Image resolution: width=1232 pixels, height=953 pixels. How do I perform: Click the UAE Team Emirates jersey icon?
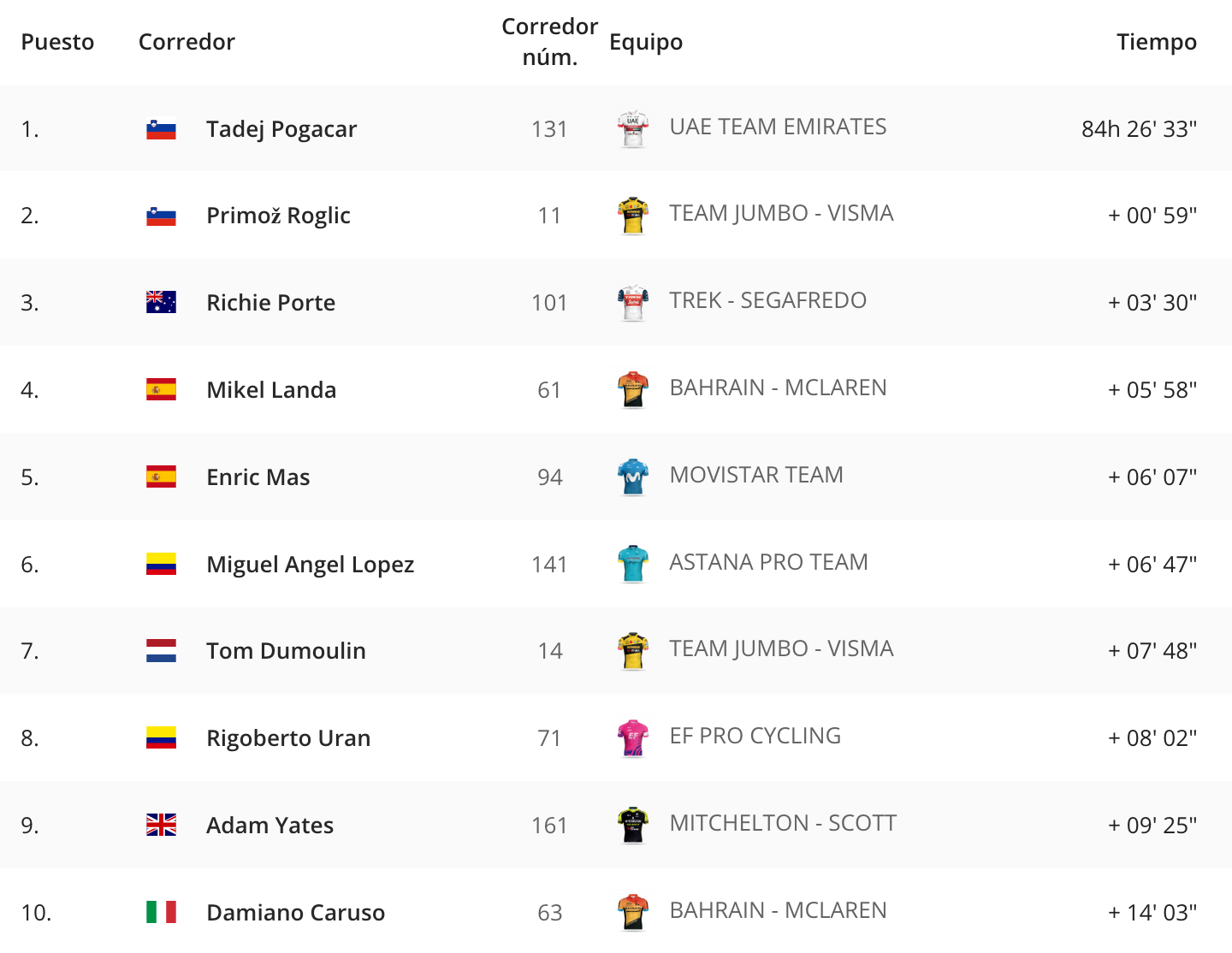pyautogui.click(x=633, y=129)
